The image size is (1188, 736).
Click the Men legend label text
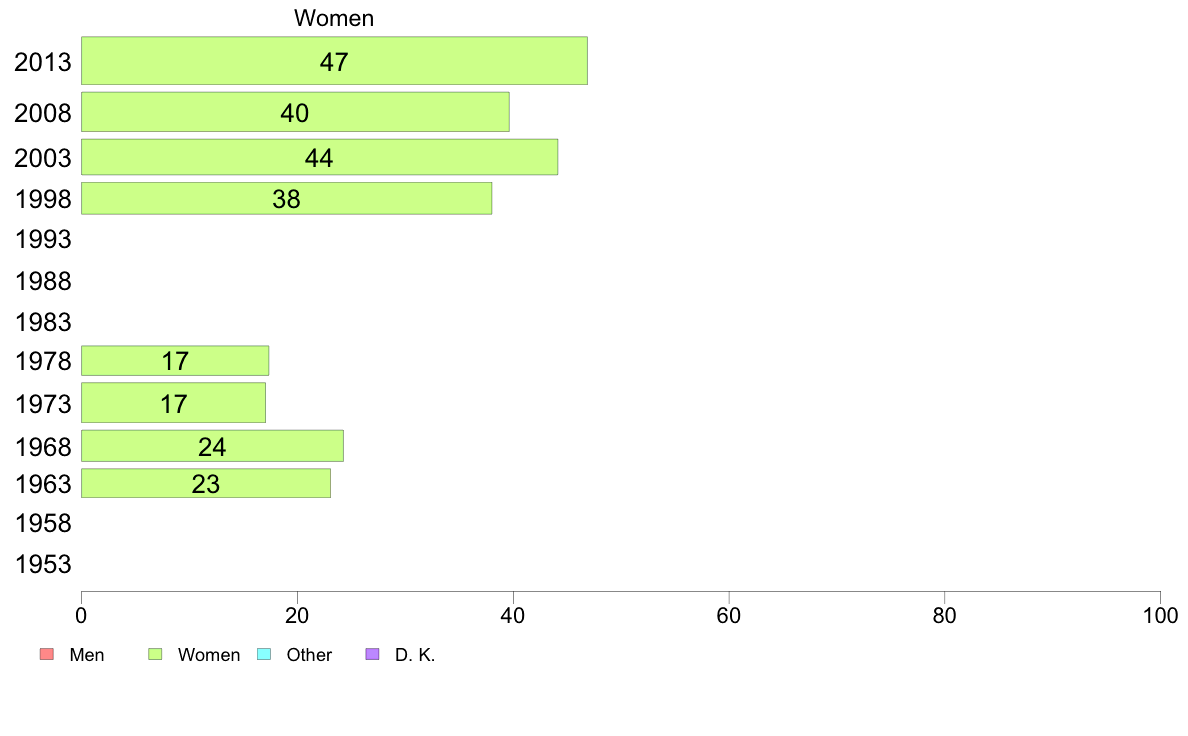point(86,655)
